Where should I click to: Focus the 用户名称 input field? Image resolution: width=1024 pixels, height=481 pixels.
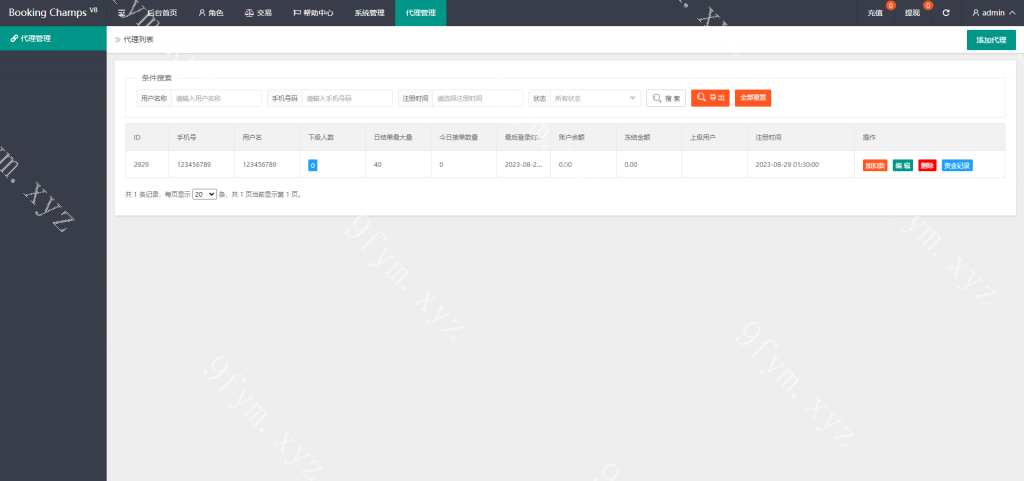coord(216,98)
